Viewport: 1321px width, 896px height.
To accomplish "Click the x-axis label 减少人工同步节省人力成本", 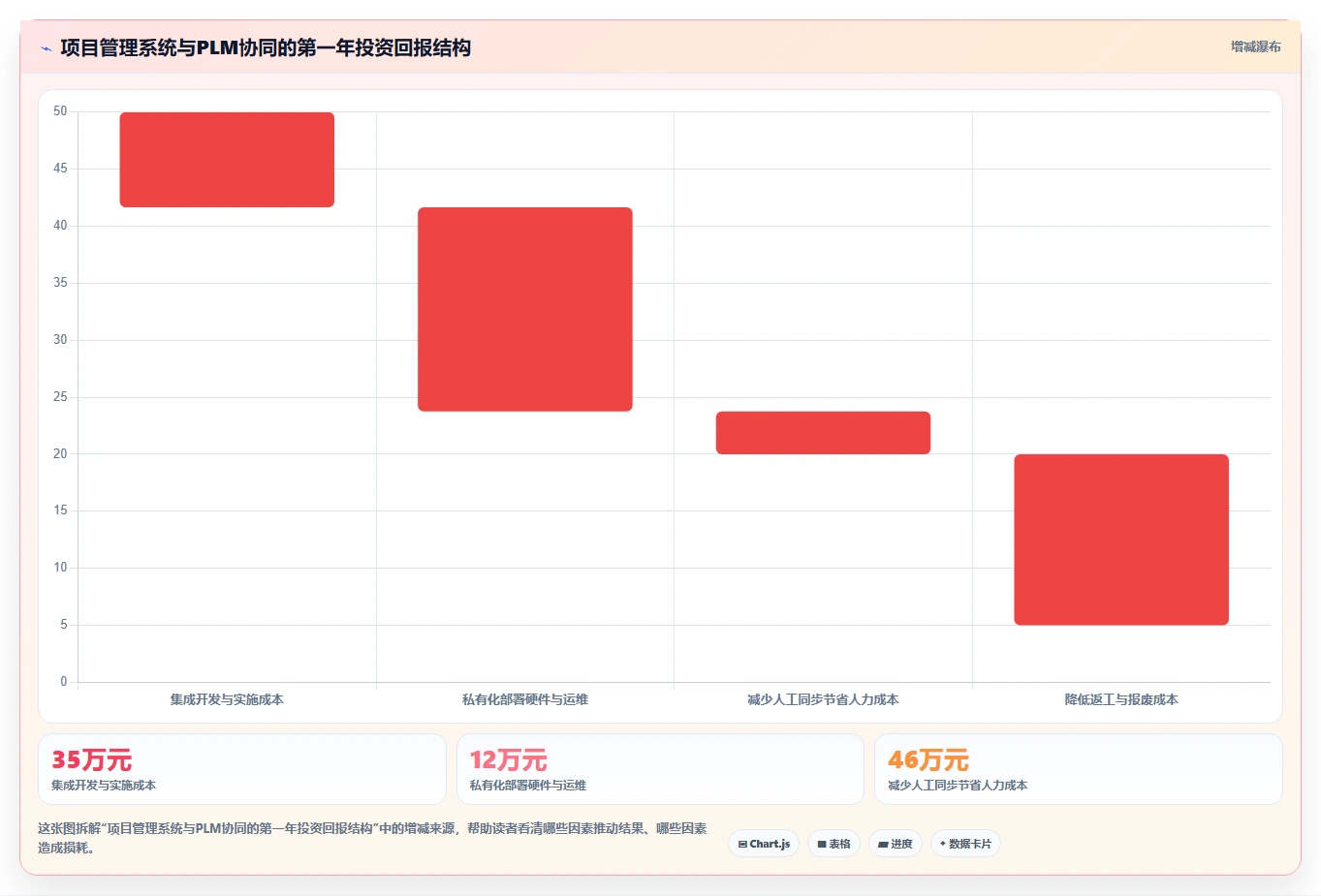I will (x=823, y=699).
